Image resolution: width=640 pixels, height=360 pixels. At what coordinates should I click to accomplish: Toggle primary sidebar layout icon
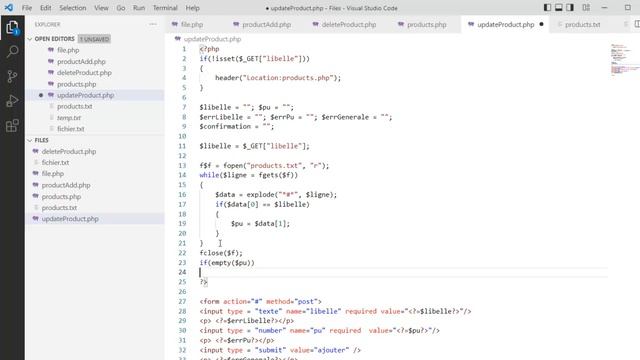[x=547, y=8]
